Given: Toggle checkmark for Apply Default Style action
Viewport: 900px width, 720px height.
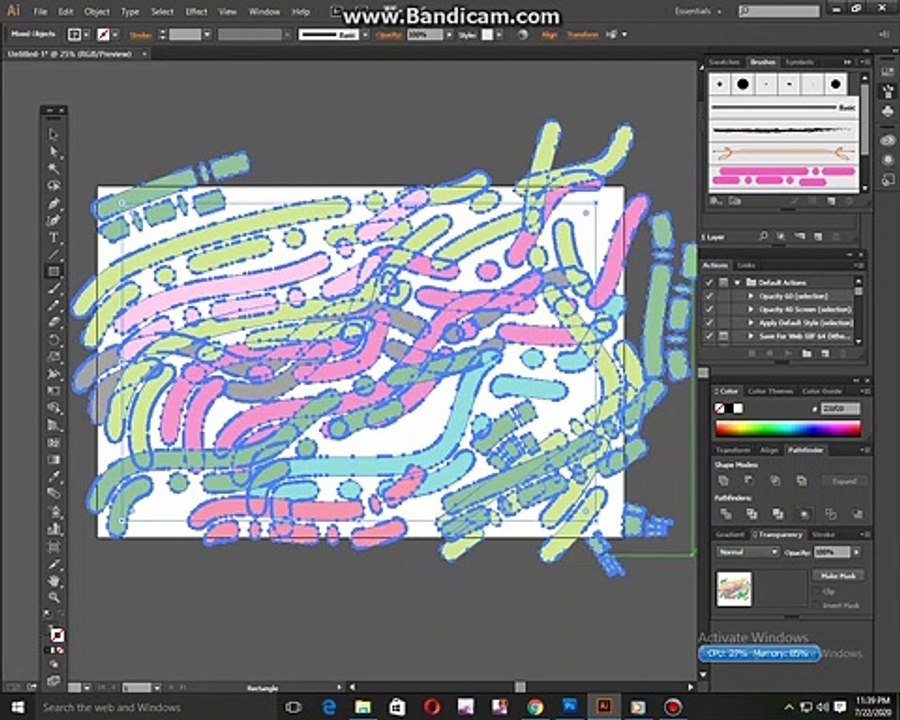Looking at the screenshot, I should 709,323.
